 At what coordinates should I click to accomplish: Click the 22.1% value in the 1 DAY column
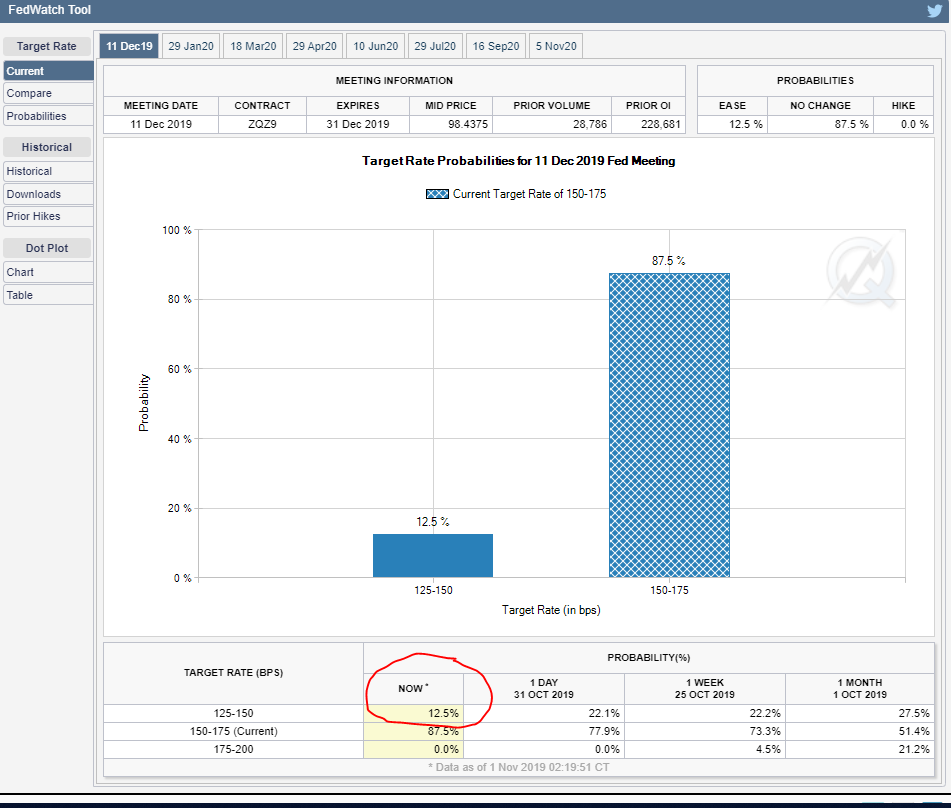click(x=604, y=713)
